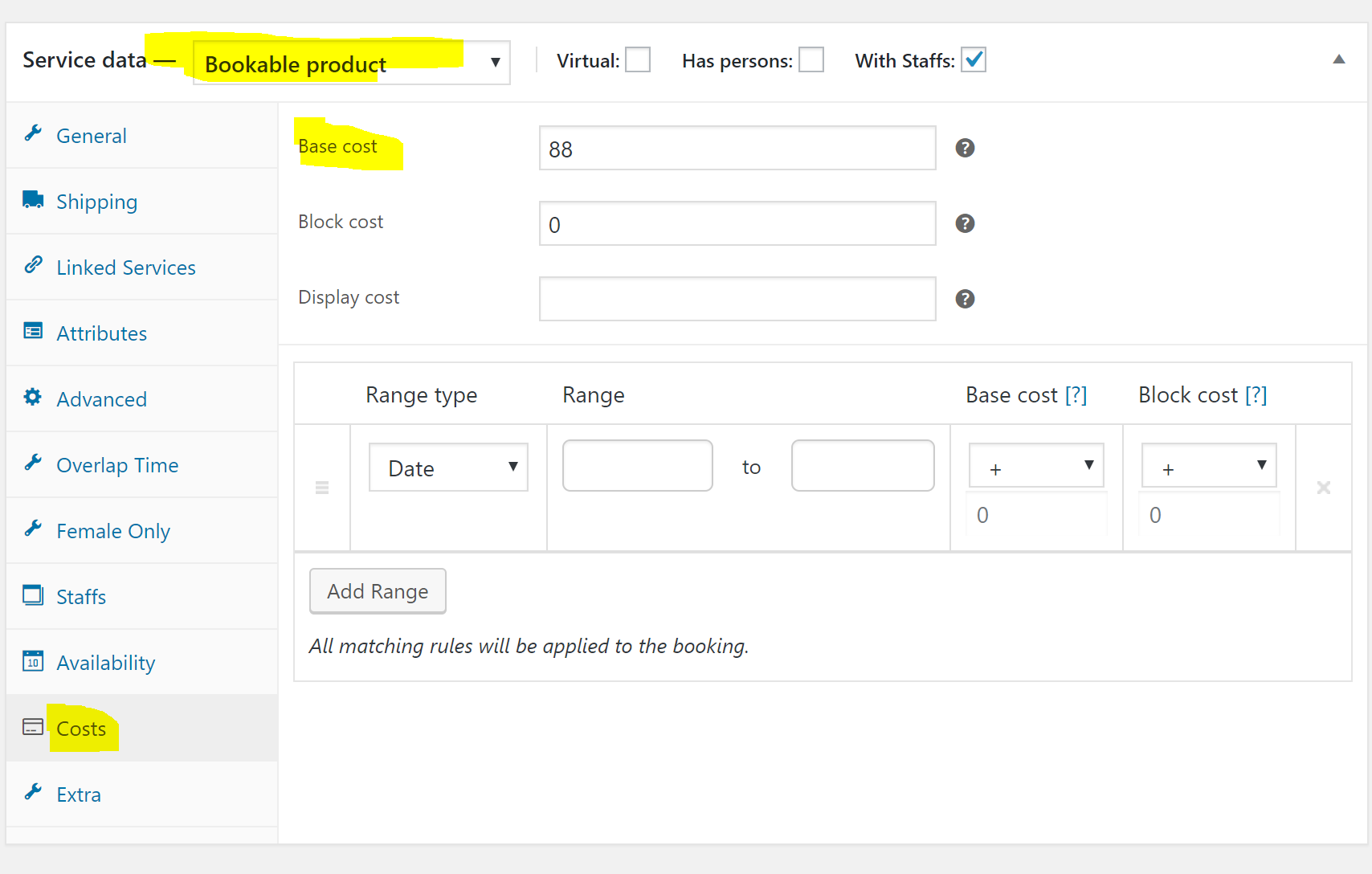Image resolution: width=1372 pixels, height=874 pixels.
Task: Click the wrench icon beside Female Only
Action: click(33, 529)
